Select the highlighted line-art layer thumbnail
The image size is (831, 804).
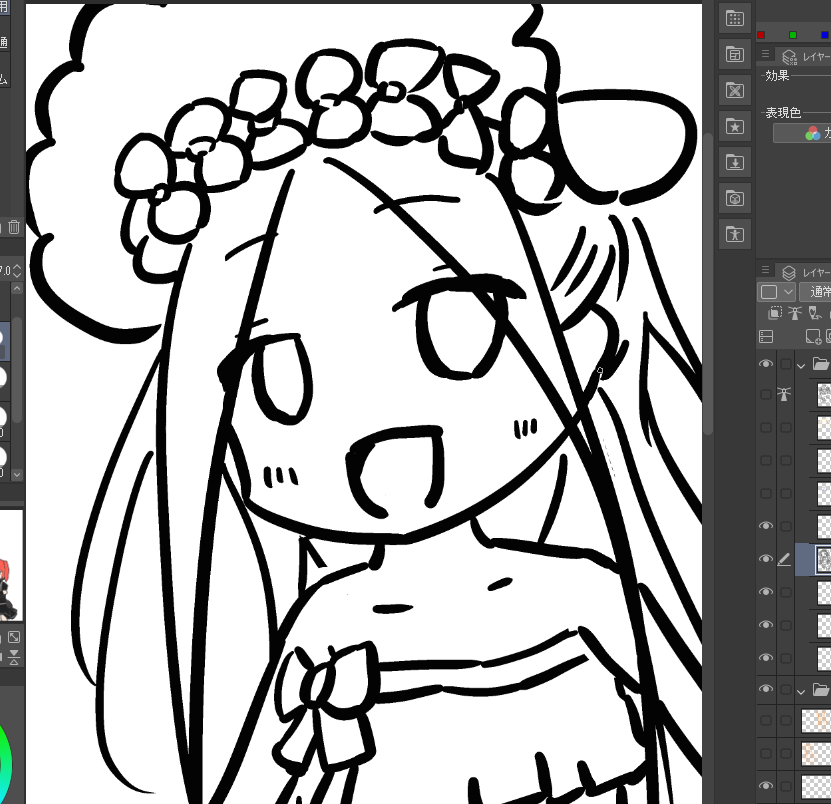tap(824, 559)
